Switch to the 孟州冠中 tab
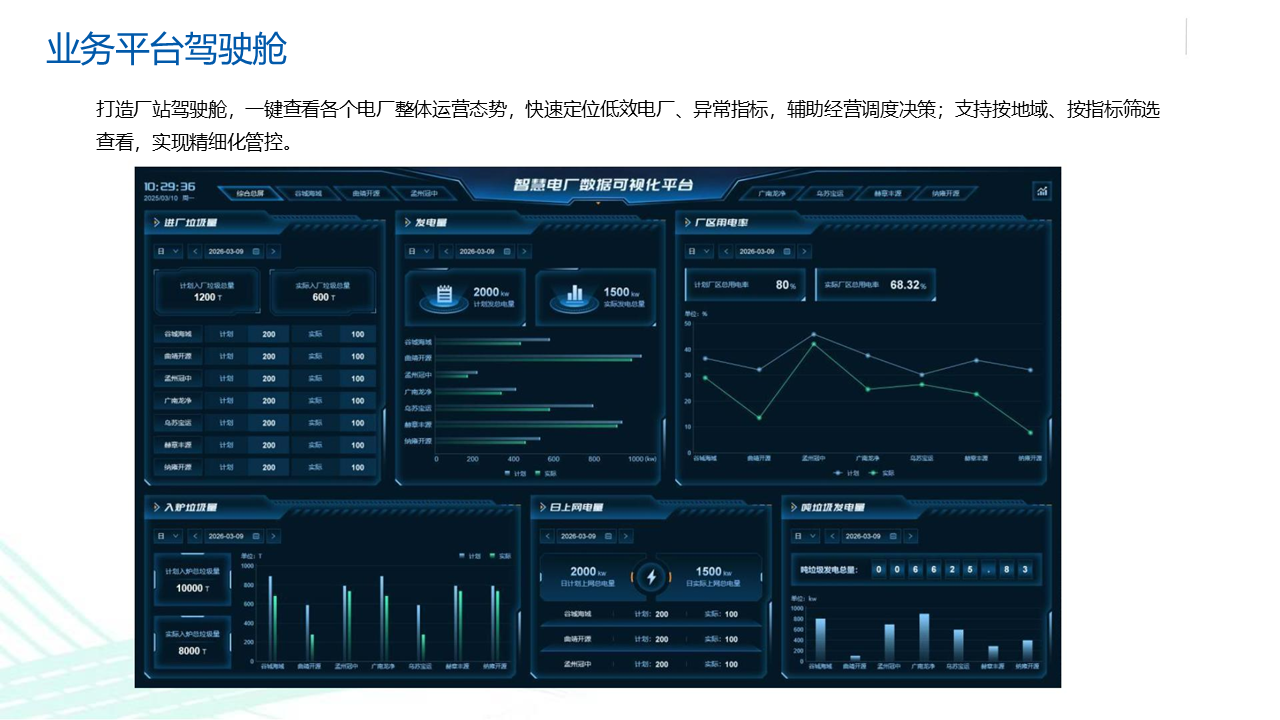1280x720 pixels. point(424,193)
